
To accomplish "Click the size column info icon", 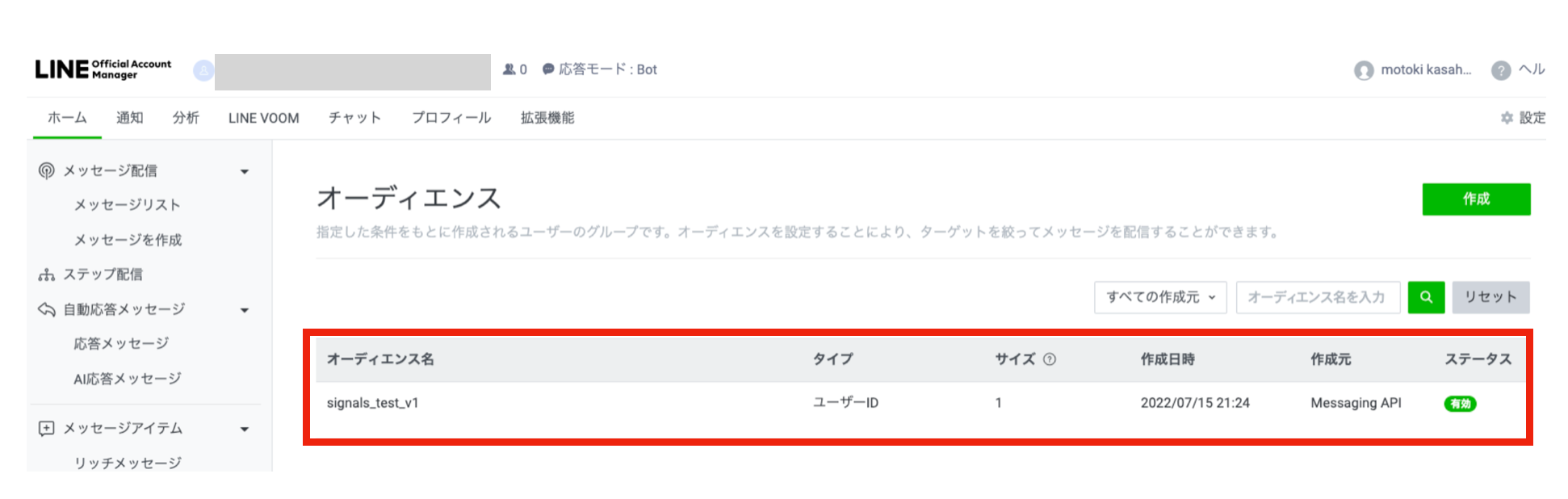I will pyautogui.click(x=1050, y=359).
